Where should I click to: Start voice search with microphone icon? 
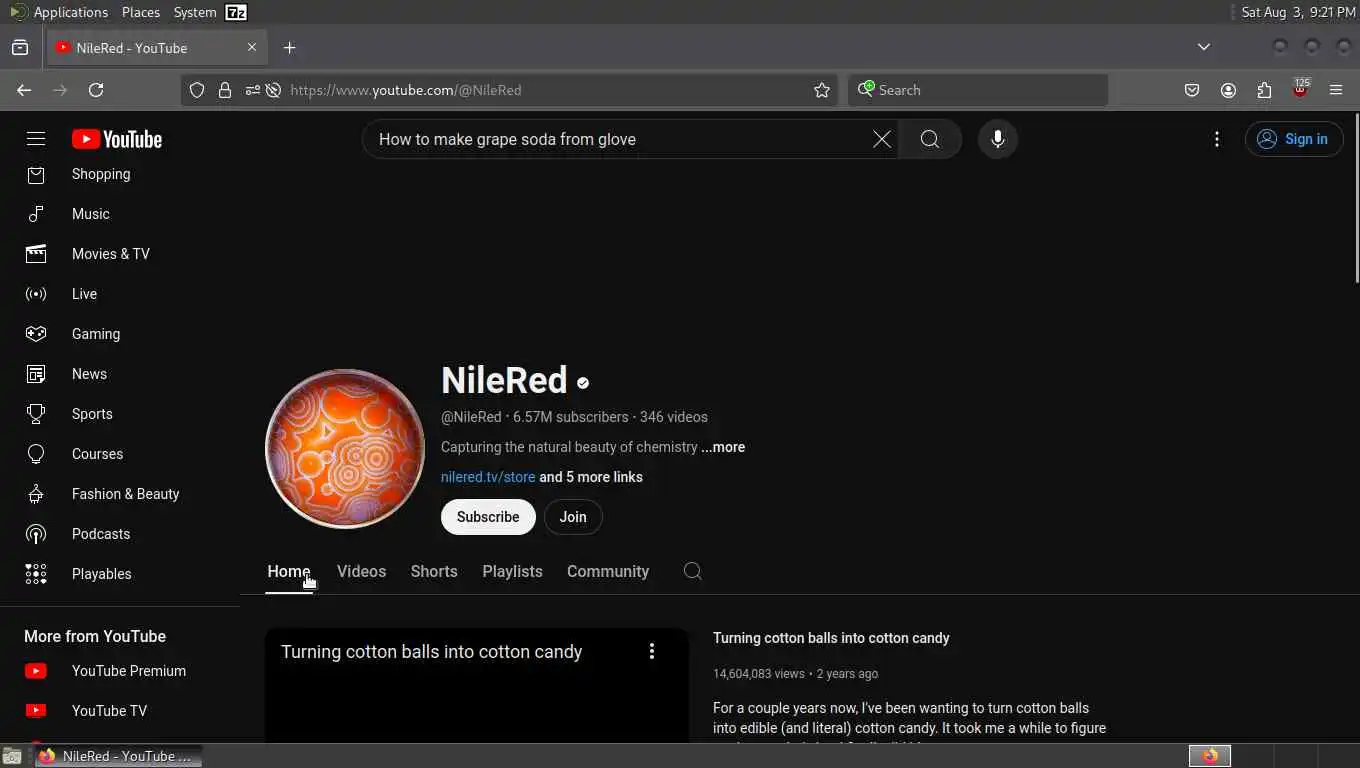(x=997, y=139)
